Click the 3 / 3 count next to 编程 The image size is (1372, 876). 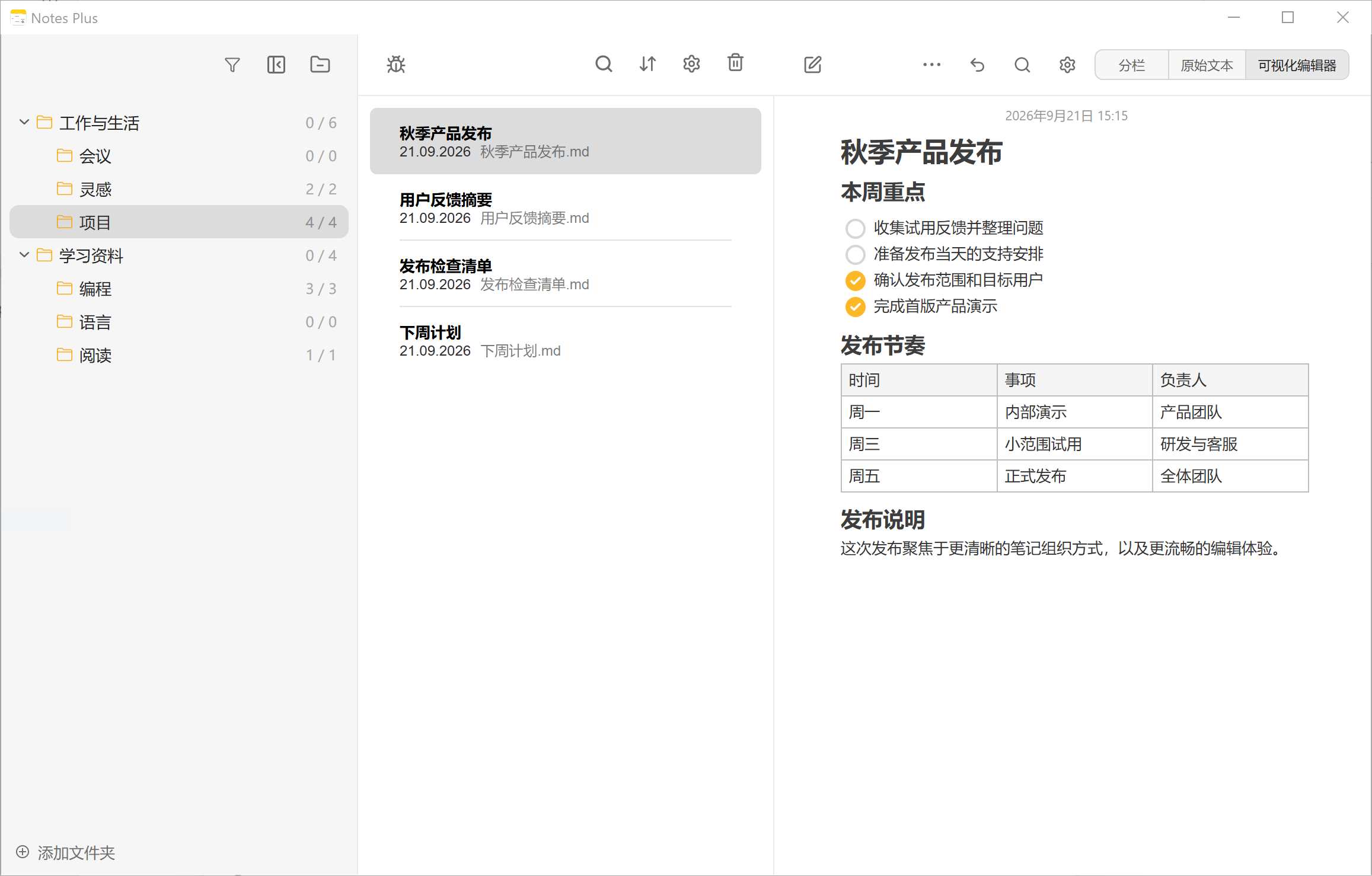point(321,289)
